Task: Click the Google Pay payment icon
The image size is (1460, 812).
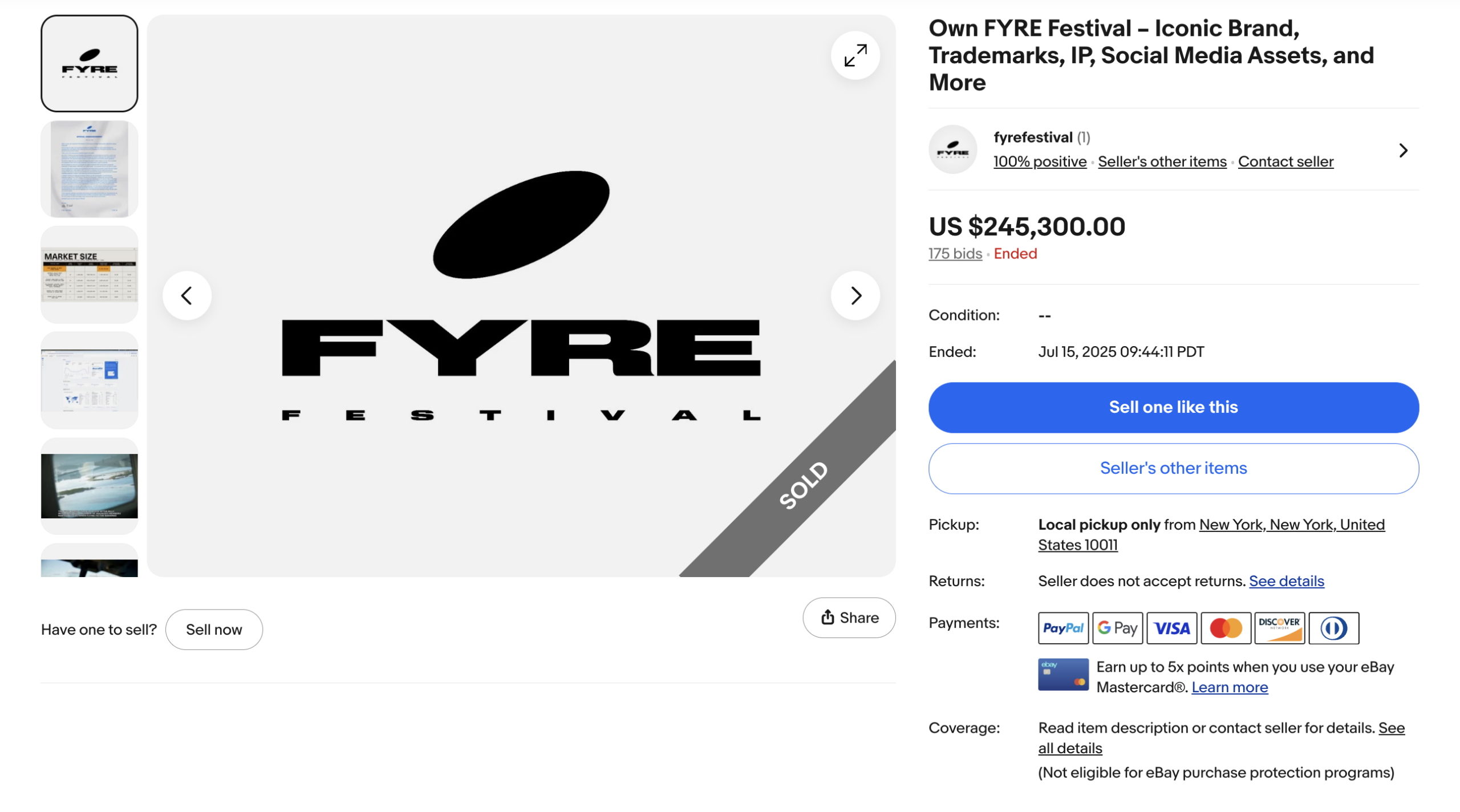Action: tap(1118, 628)
